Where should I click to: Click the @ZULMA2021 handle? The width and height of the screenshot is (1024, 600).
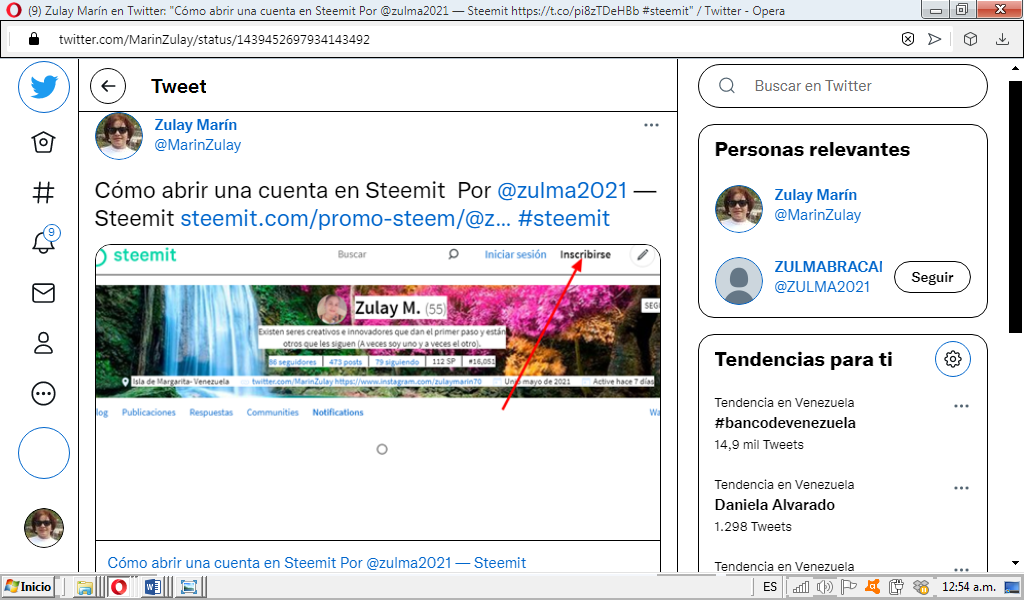coord(822,287)
